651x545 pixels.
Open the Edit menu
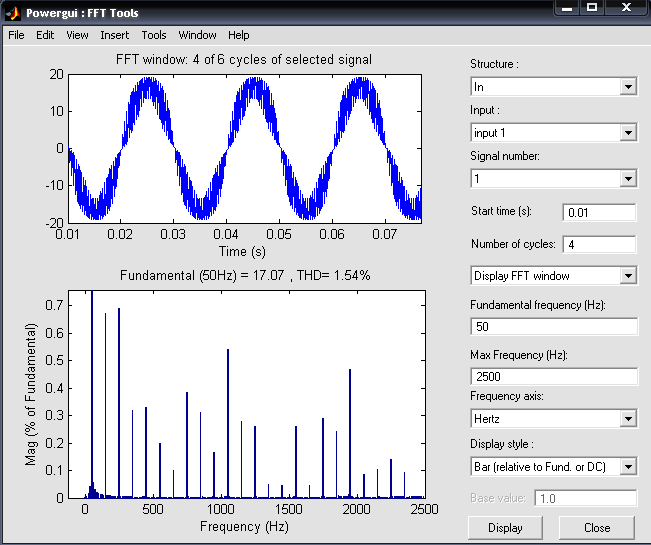(45, 35)
